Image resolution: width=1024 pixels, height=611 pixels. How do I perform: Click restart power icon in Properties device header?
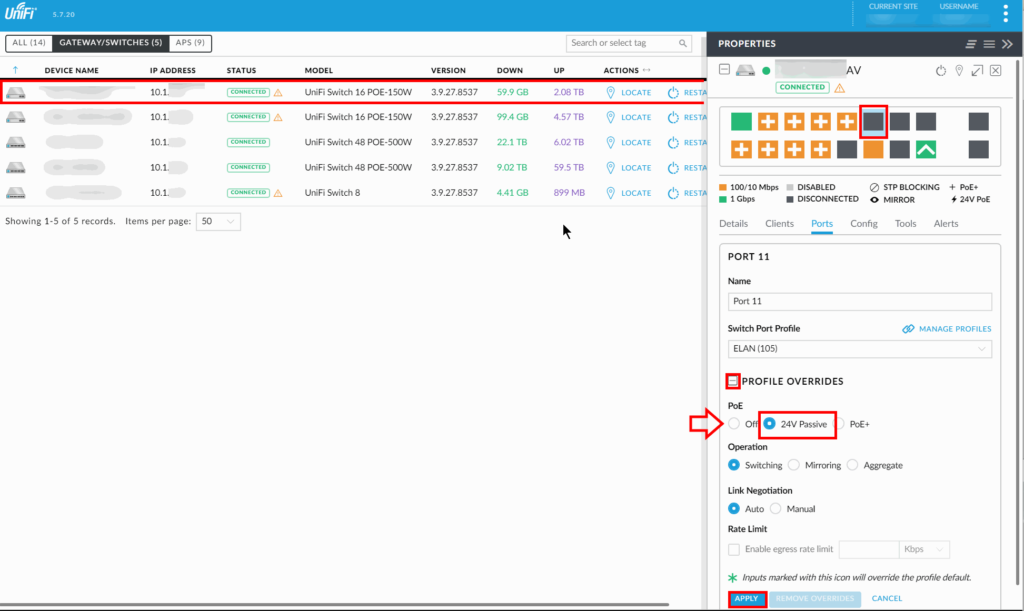pyautogui.click(x=940, y=70)
